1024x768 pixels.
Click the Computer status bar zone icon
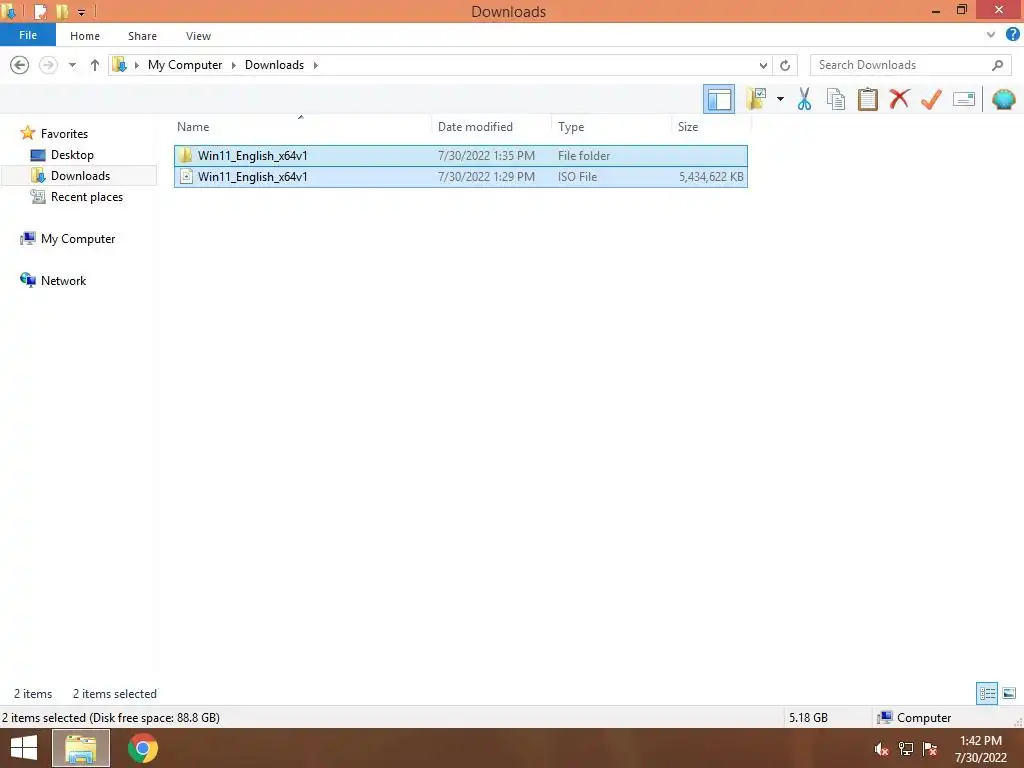[x=884, y=717]
